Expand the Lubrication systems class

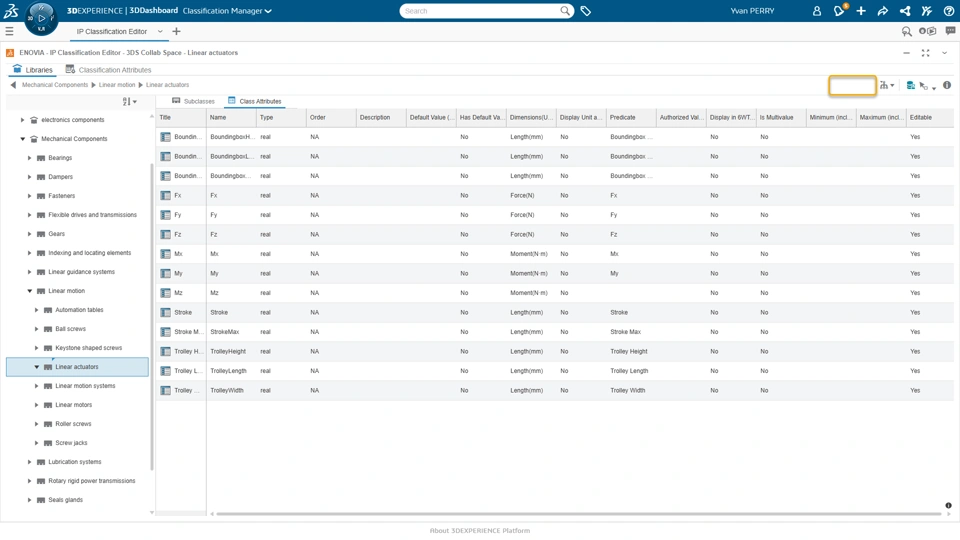pyautogui.click(x=29, y=462)
